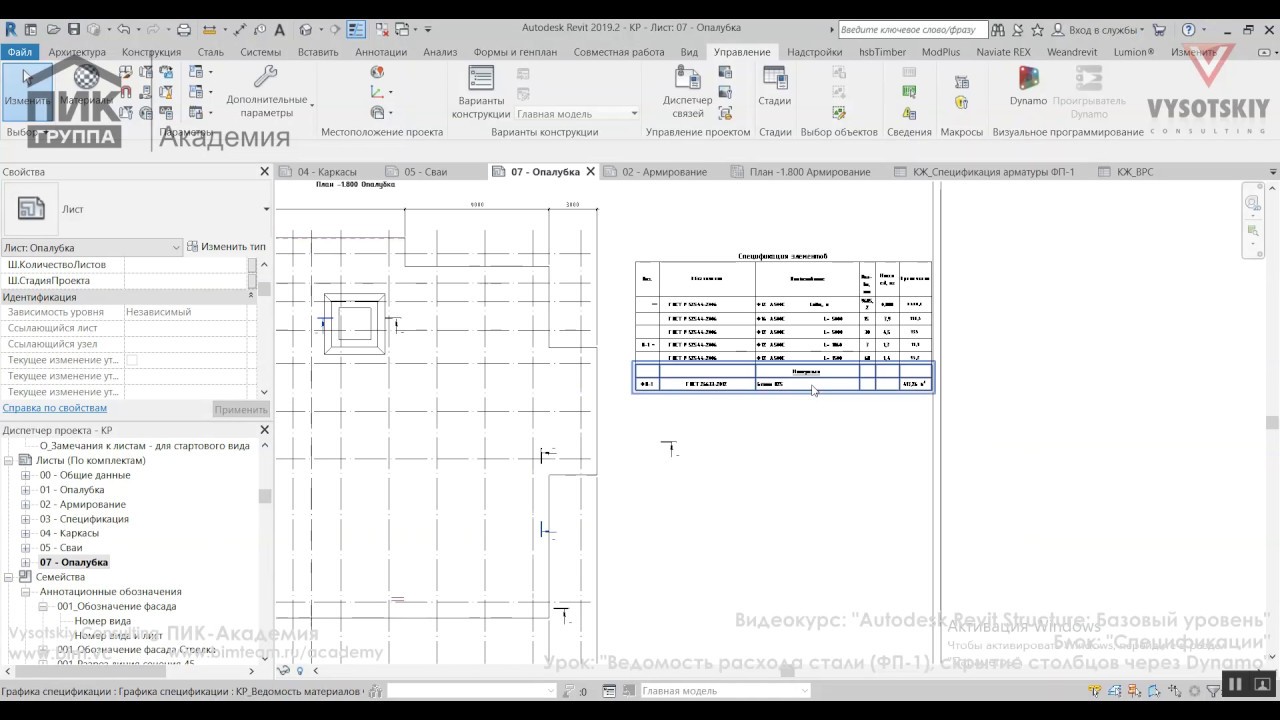Switch to the ModPlus ribbon tab
This screenshot has width=1280, height=720.
[x=941, y=52]
